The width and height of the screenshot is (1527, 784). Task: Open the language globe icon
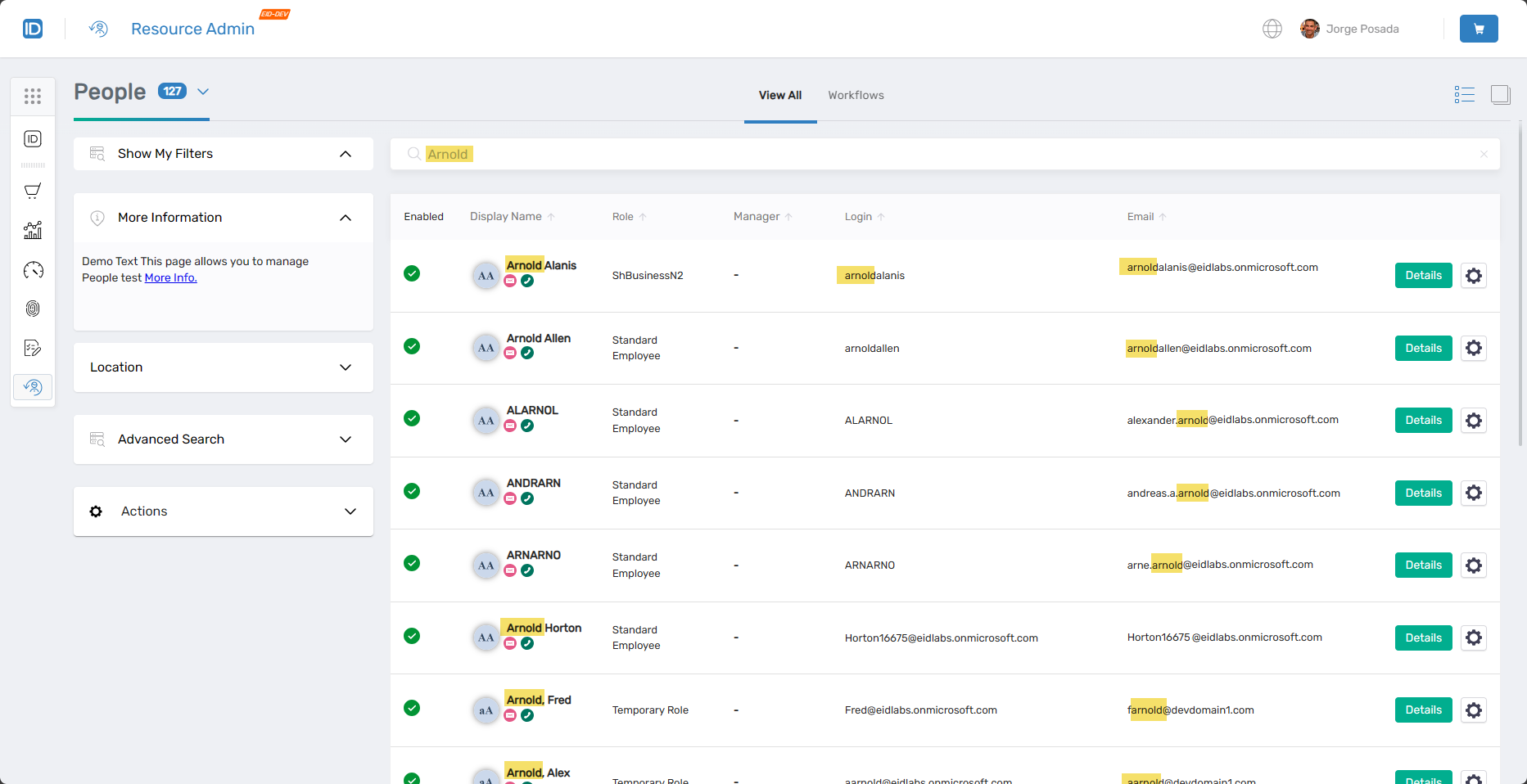1272,29
